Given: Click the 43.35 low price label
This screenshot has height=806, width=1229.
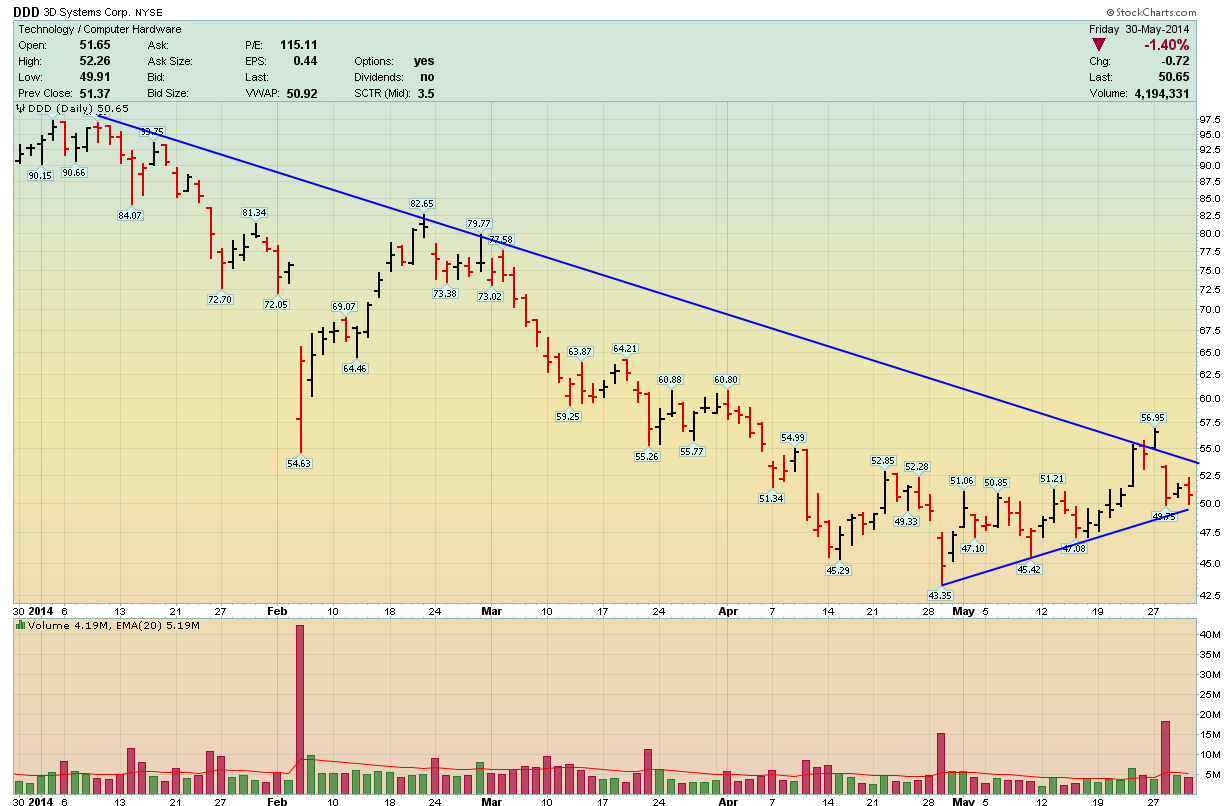Looking at the screenshot, I should point(939,595).
